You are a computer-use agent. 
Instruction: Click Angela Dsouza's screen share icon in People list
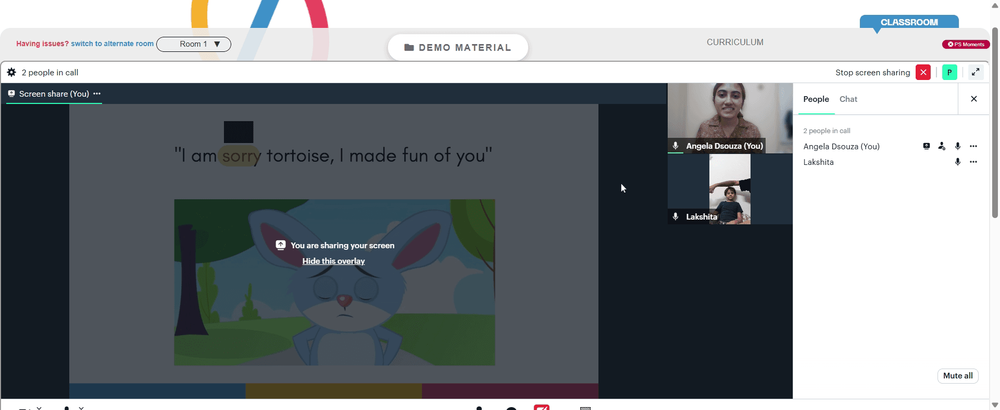[x=927, y=146]
